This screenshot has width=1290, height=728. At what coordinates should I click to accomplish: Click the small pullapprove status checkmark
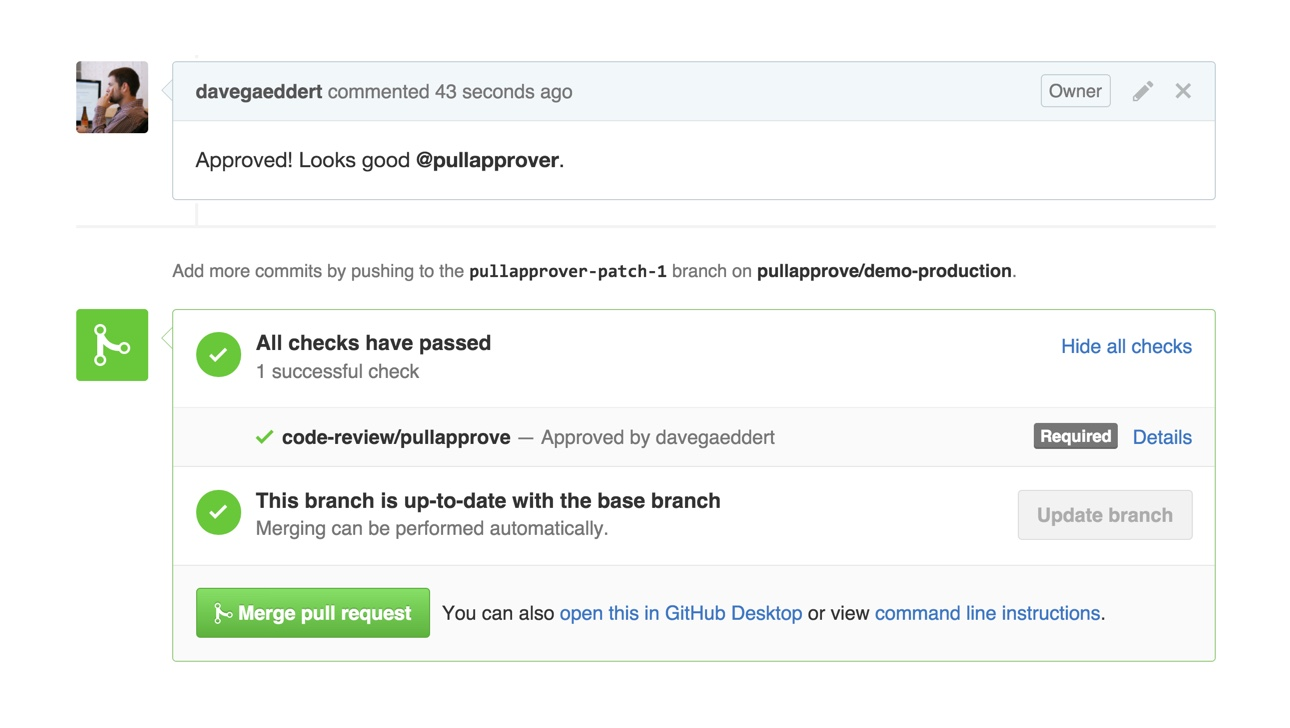pyautogui.click(x=264, y=437)
